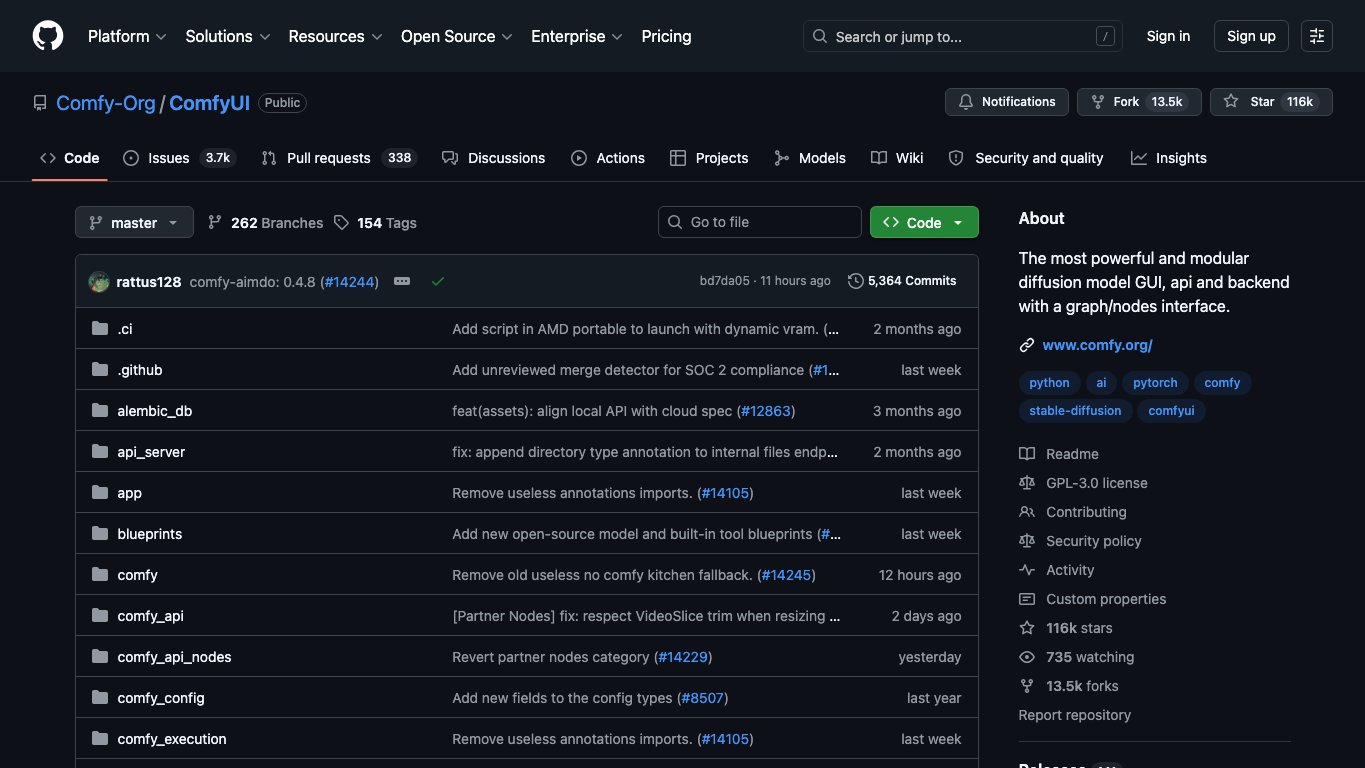This screenshot has width=1365, height=768.
Task: Open the comfy_api_nodes folder
Action: (x=174, y=657)
